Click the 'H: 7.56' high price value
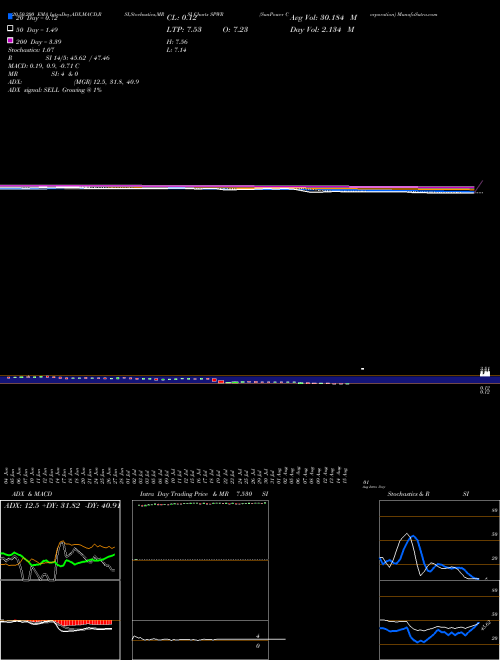The height and width of the screenshot is (660, 500). point(177,42)
